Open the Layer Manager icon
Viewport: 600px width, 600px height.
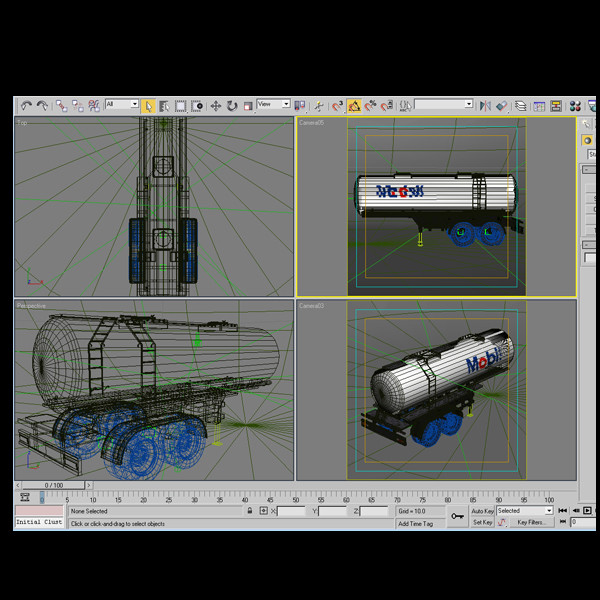click(520, 106)
